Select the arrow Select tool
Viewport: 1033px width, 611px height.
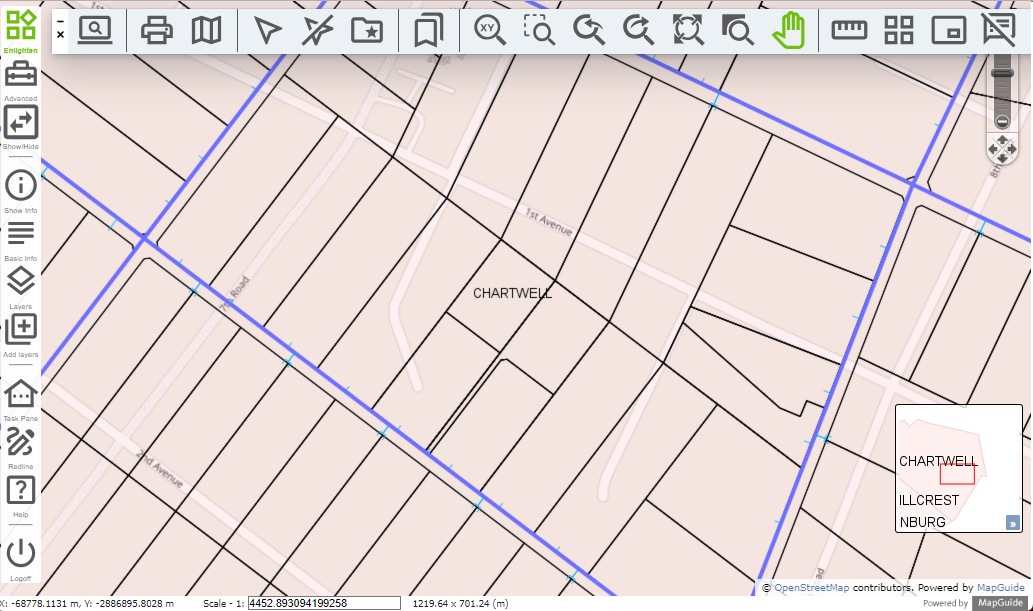[x=267, y=31]
